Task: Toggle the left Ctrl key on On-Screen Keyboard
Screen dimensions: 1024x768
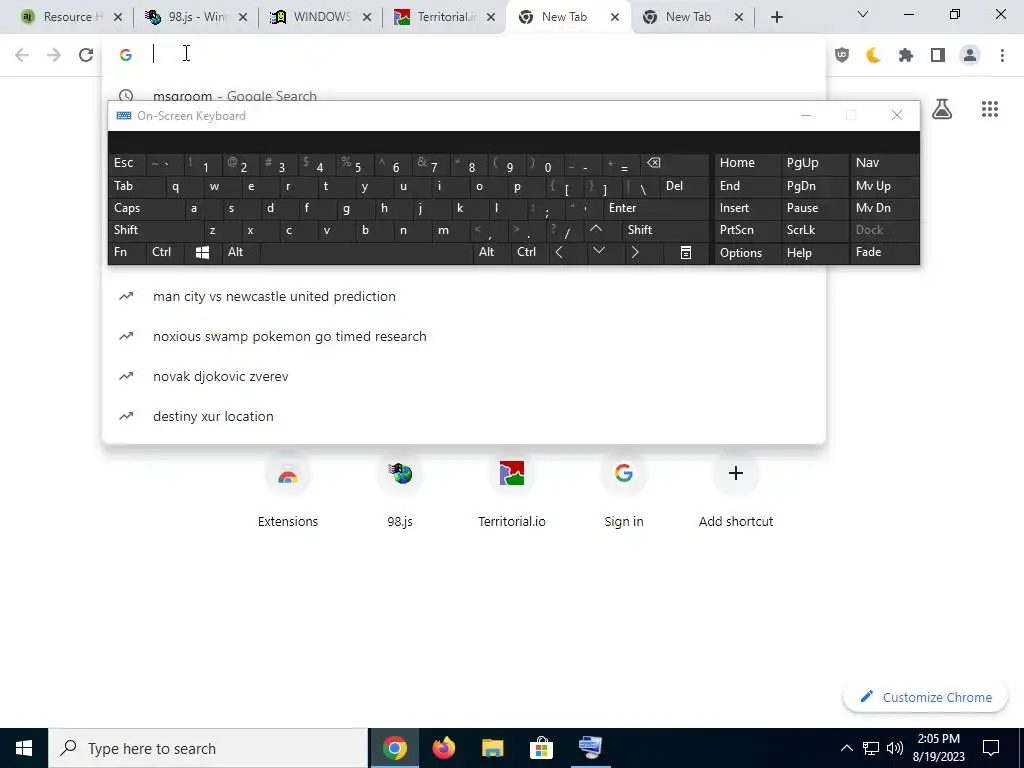Action: click(164, 253)
